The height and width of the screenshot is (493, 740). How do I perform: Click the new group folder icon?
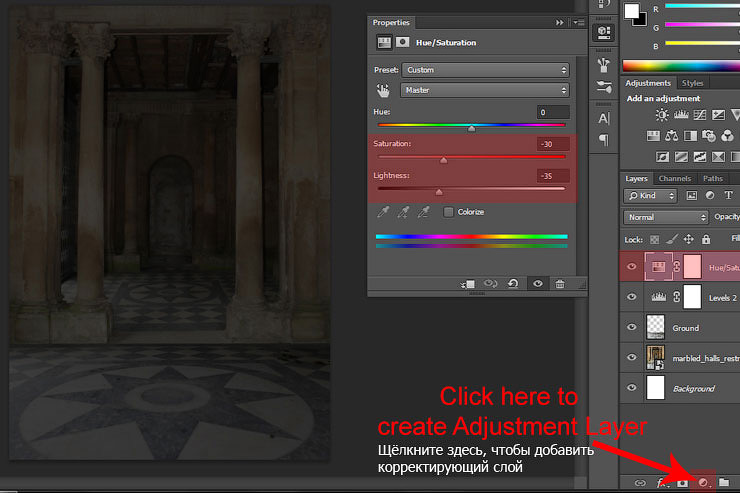(724, 483)
